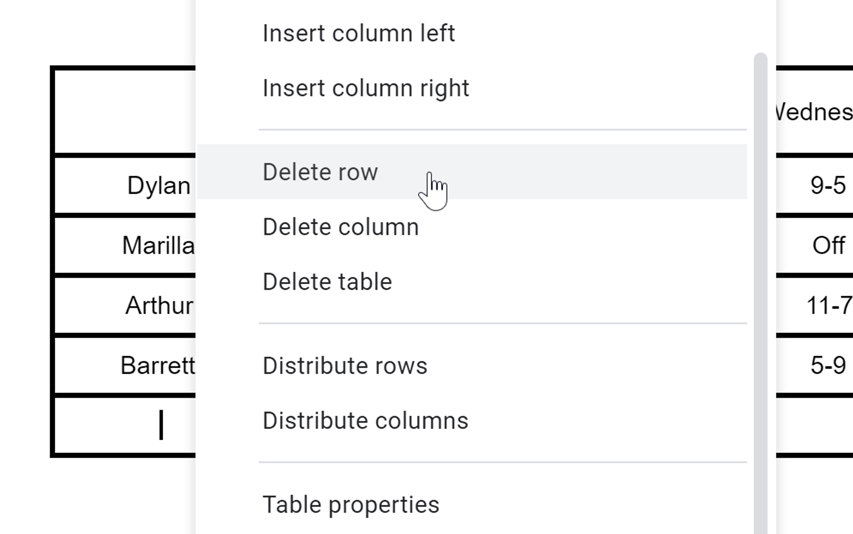Click the Wednesday column header cell
This screenshot has width=853, height=534.
click(814, 112)
